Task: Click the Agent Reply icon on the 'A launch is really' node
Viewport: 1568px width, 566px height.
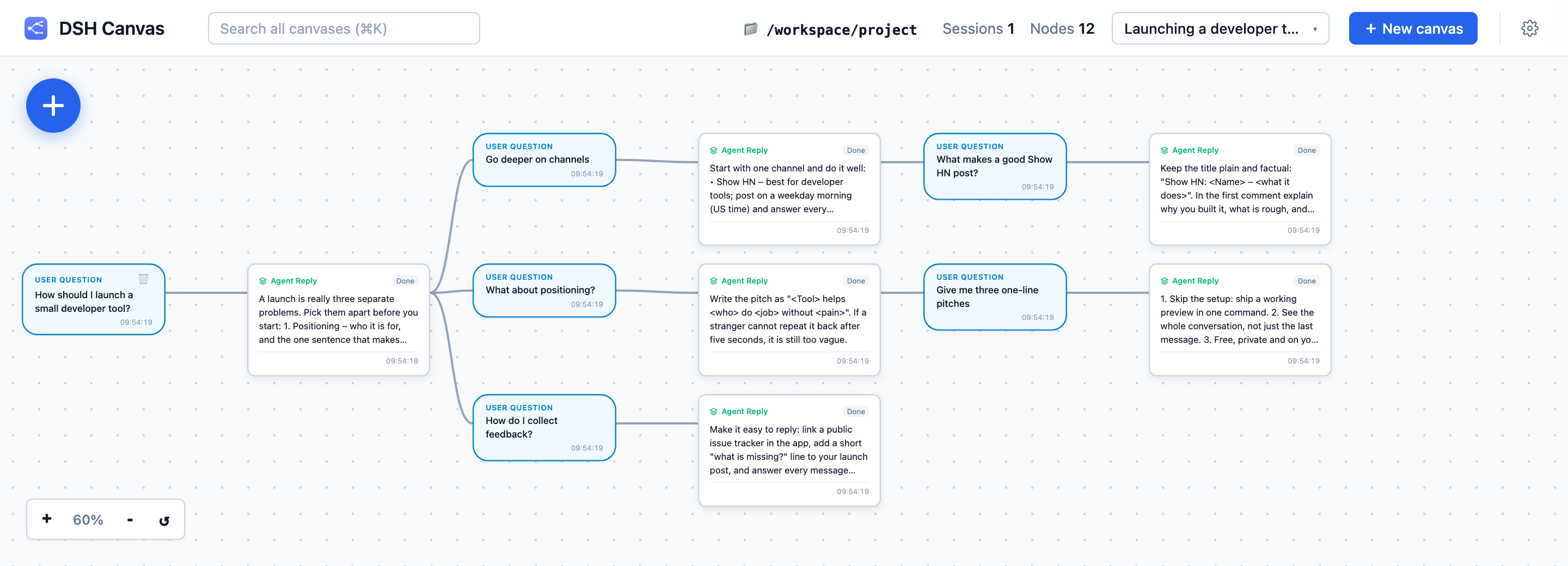Action: coord(263,281)
